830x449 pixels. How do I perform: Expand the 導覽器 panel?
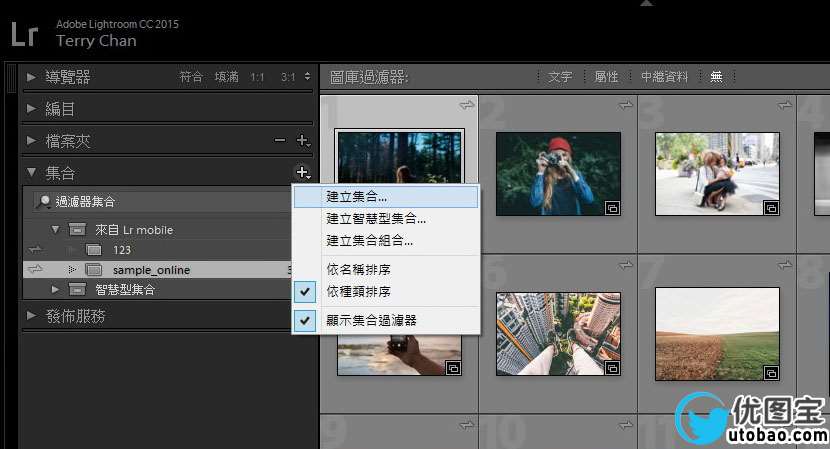coord(31,77)
